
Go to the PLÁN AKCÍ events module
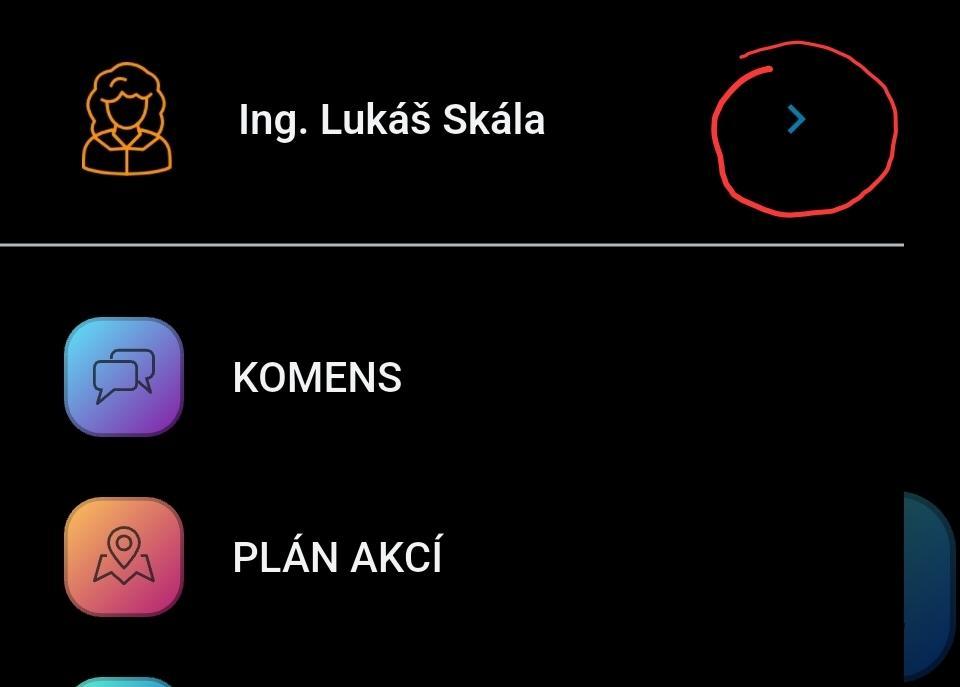(452, 557)
